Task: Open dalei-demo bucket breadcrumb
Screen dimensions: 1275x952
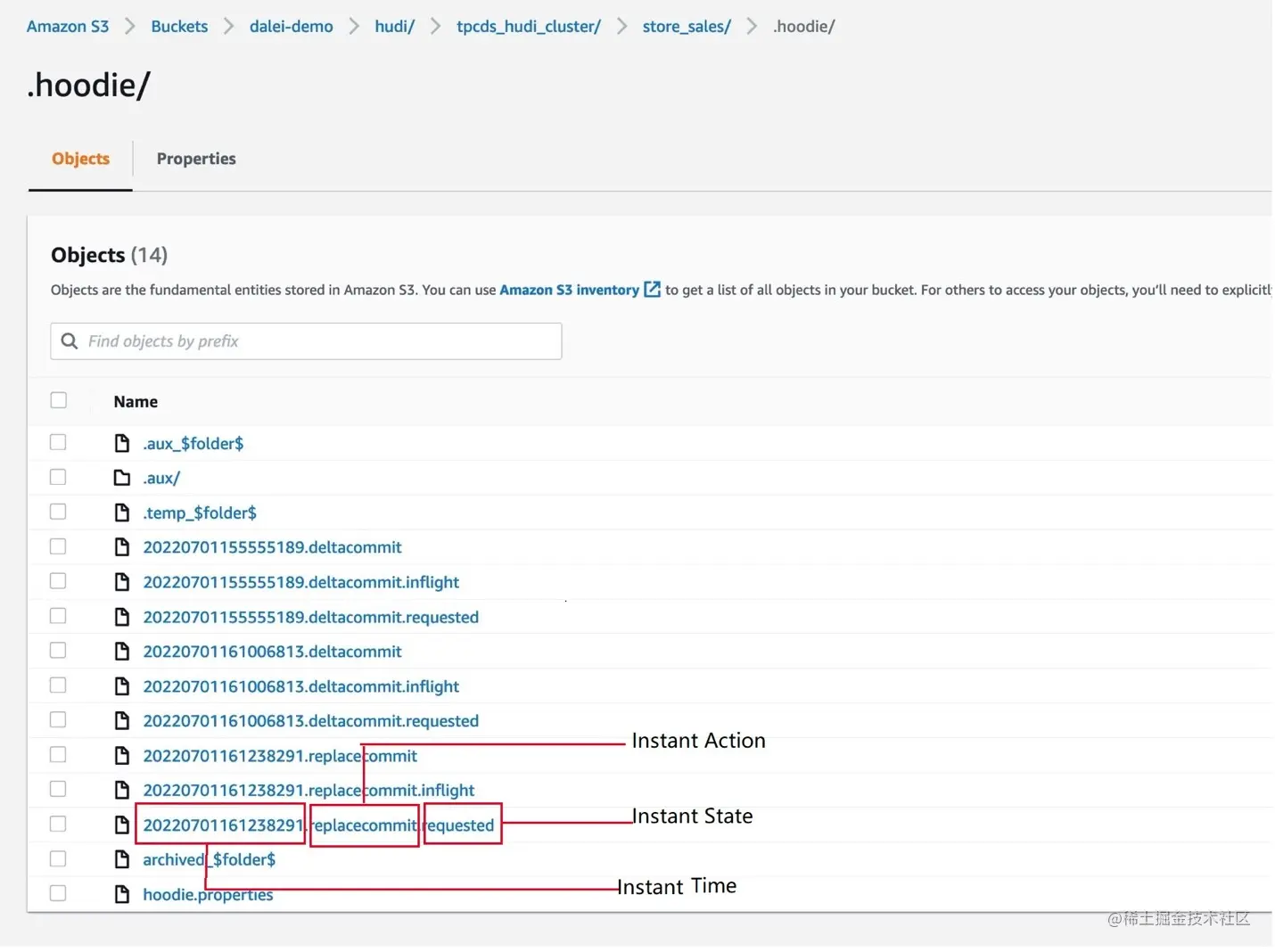Action: pyautogui.click(x=292, y=27)
